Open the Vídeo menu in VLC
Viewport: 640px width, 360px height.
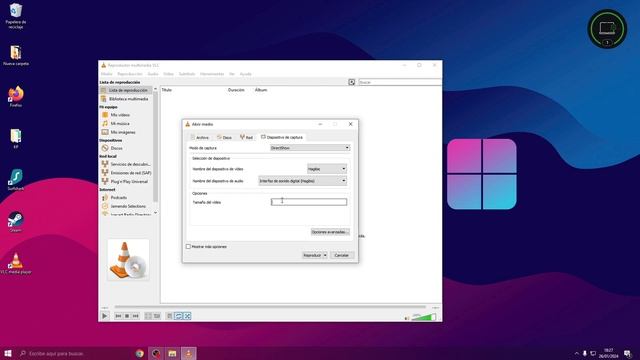(x=169, y=74)
